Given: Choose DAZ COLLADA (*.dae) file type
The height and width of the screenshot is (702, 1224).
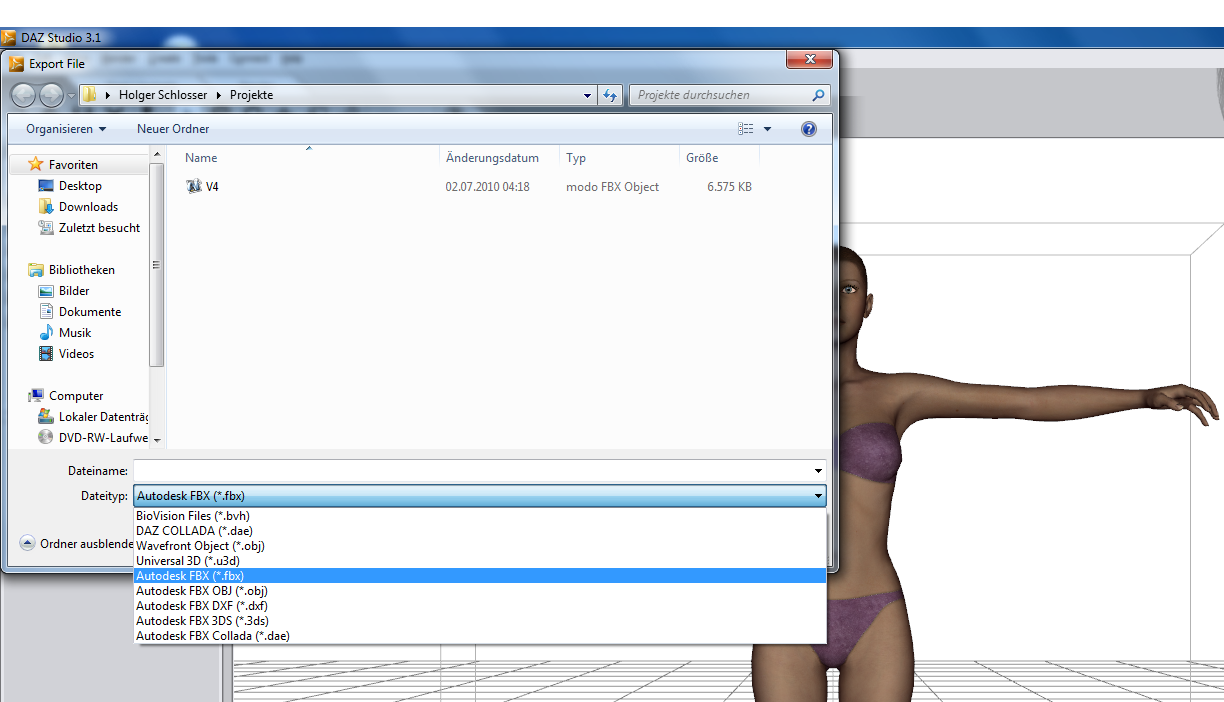Looking at the screenshot, I should coord(480,531).
